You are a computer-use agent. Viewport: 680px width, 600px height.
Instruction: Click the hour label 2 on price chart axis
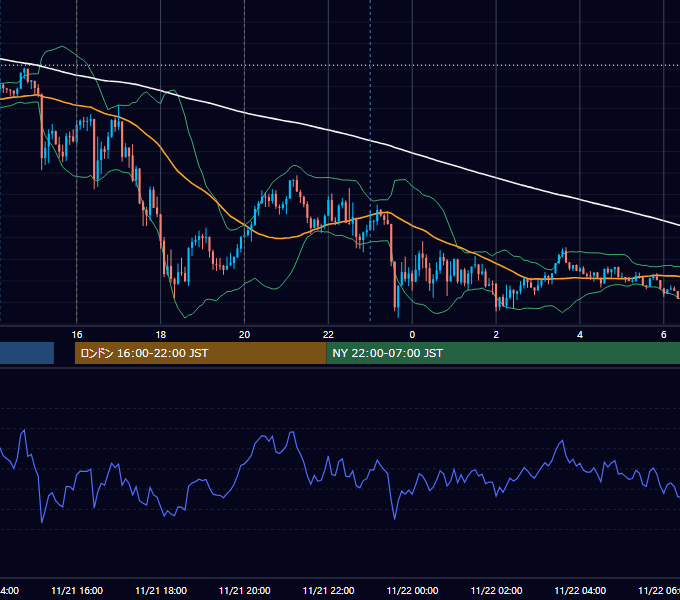click(496, 334)
